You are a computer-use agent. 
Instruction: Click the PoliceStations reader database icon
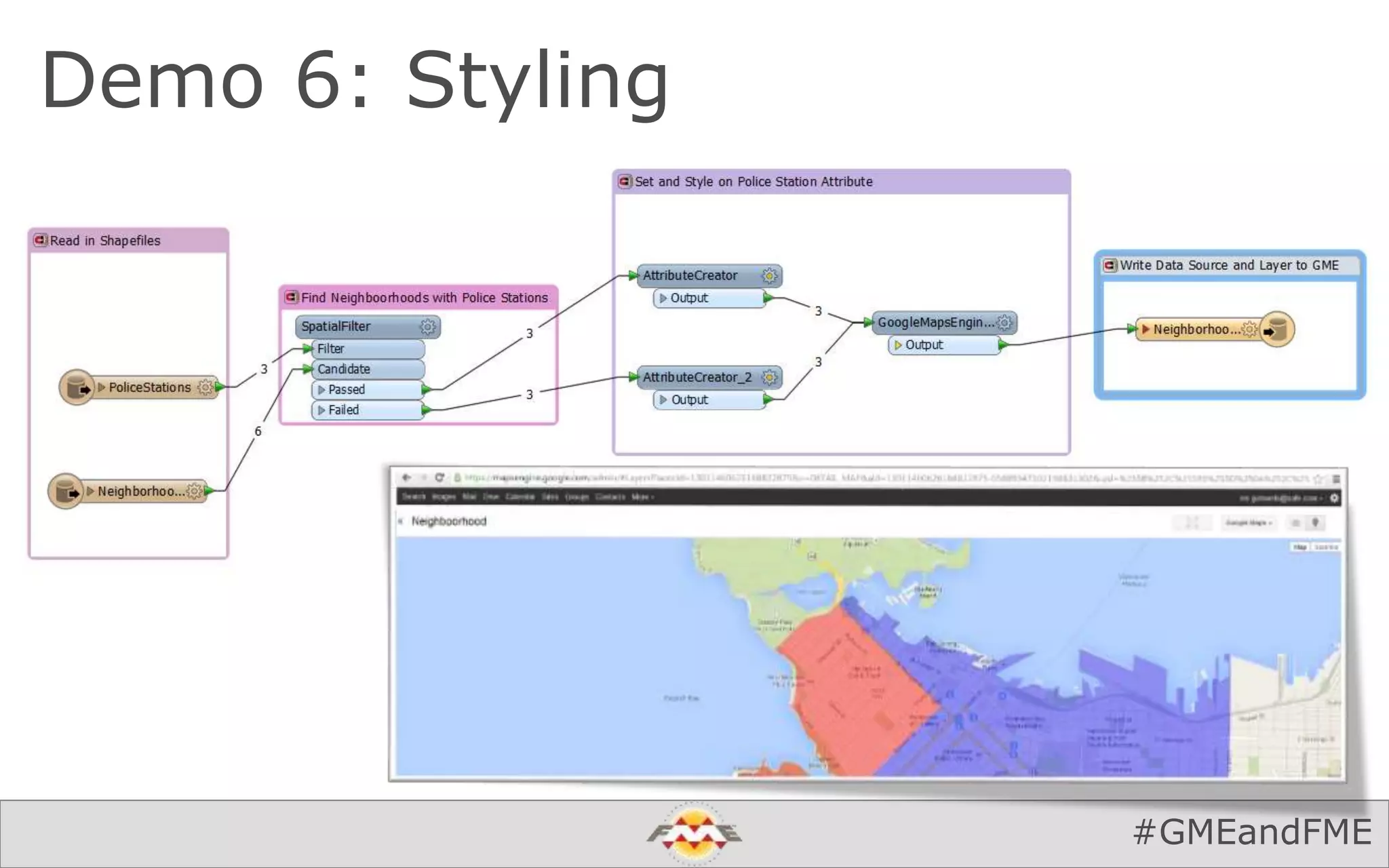(x=77, y=387)
